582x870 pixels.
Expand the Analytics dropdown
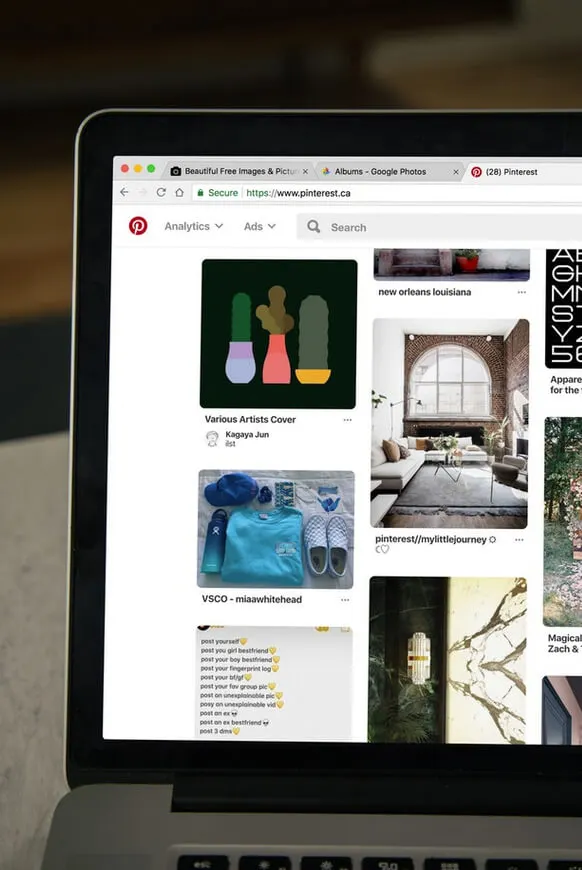coord(194,226)
